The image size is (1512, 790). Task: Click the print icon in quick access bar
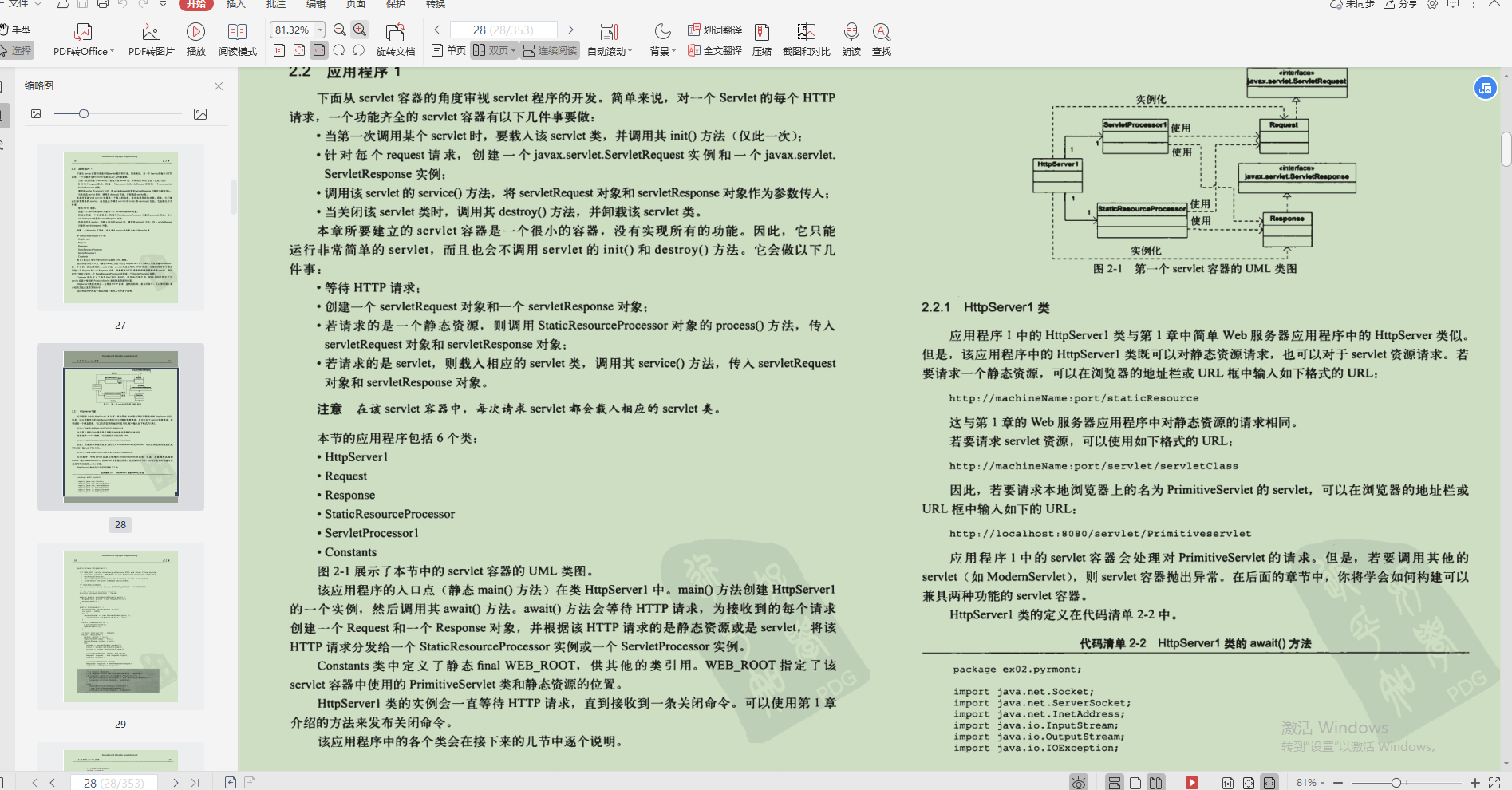(x=102, y=4)
